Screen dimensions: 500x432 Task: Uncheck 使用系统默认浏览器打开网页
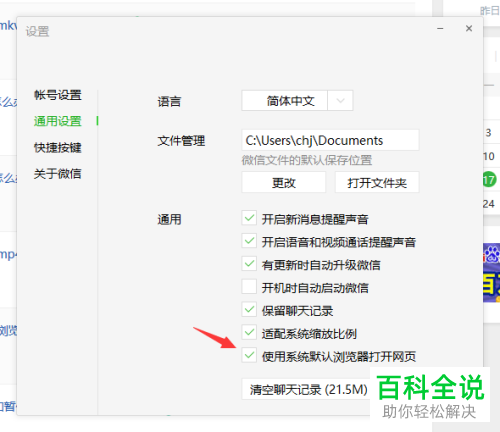tap(249, 355)
